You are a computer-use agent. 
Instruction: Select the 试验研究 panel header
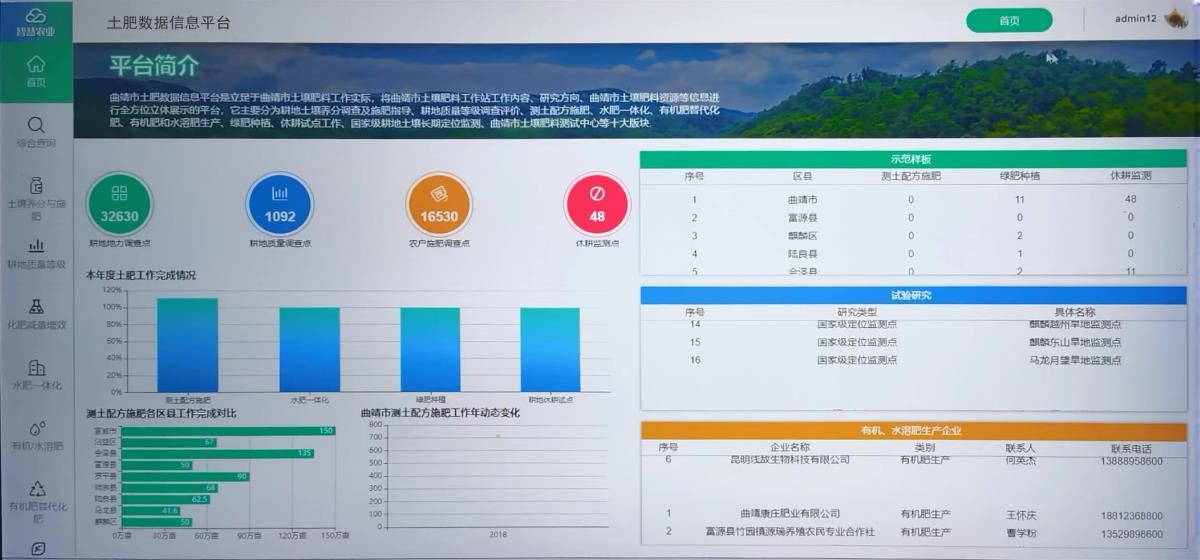(x=912, y=296)
